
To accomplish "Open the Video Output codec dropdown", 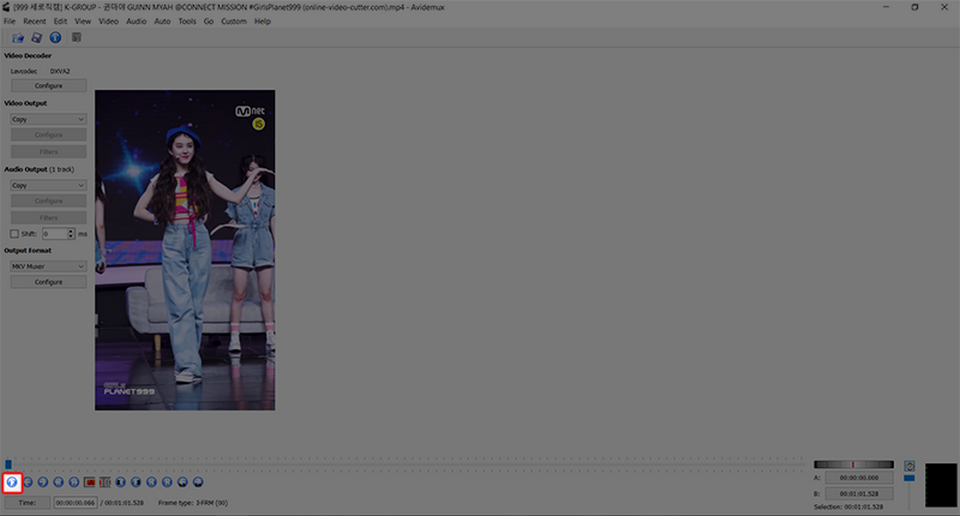I will click(x=48, y=119).
